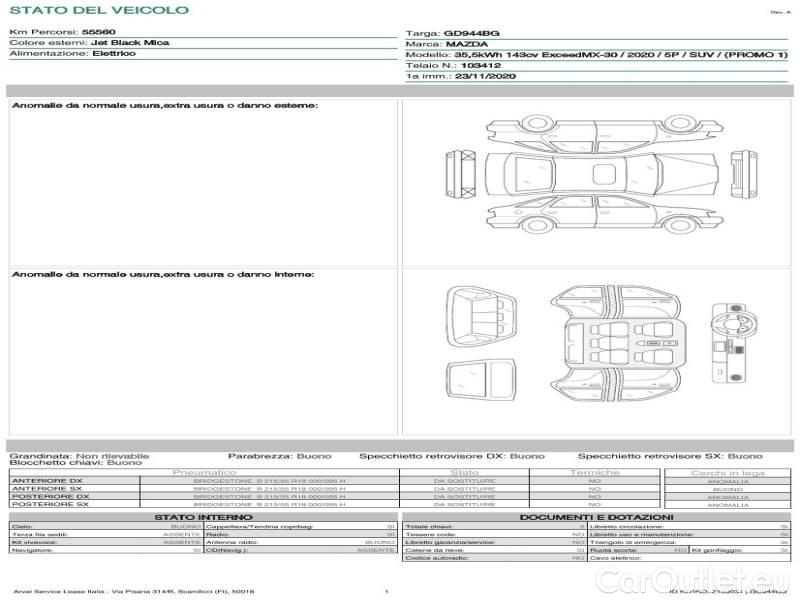Click the Grandinata: Non rilevabile text
This screenshot has height=600, width=800.
click(80, 455)
